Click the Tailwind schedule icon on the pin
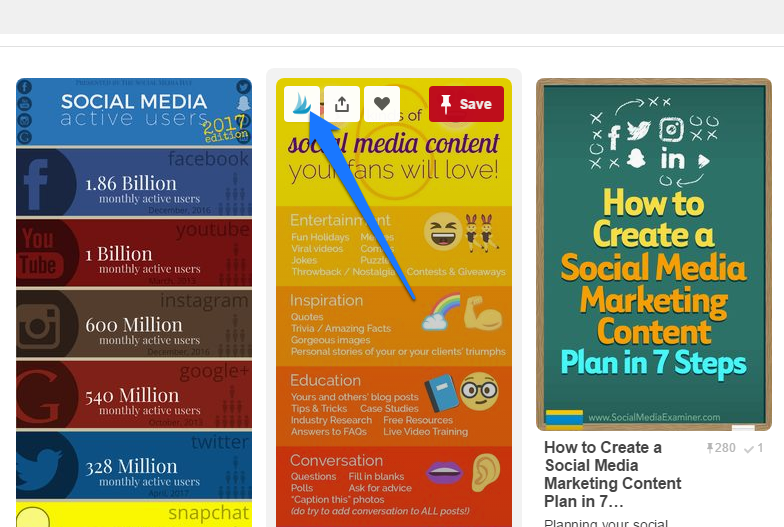The image size is (784, 527). click(x=302, y=104)
